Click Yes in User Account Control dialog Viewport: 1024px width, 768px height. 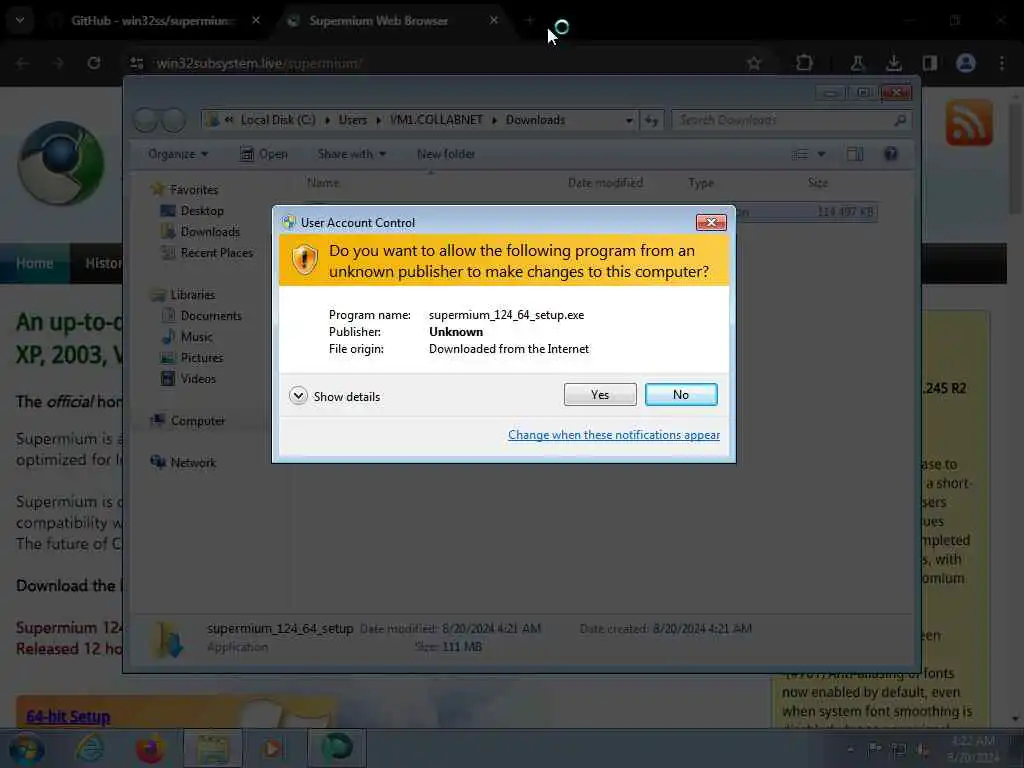click(x=600, y=394)
